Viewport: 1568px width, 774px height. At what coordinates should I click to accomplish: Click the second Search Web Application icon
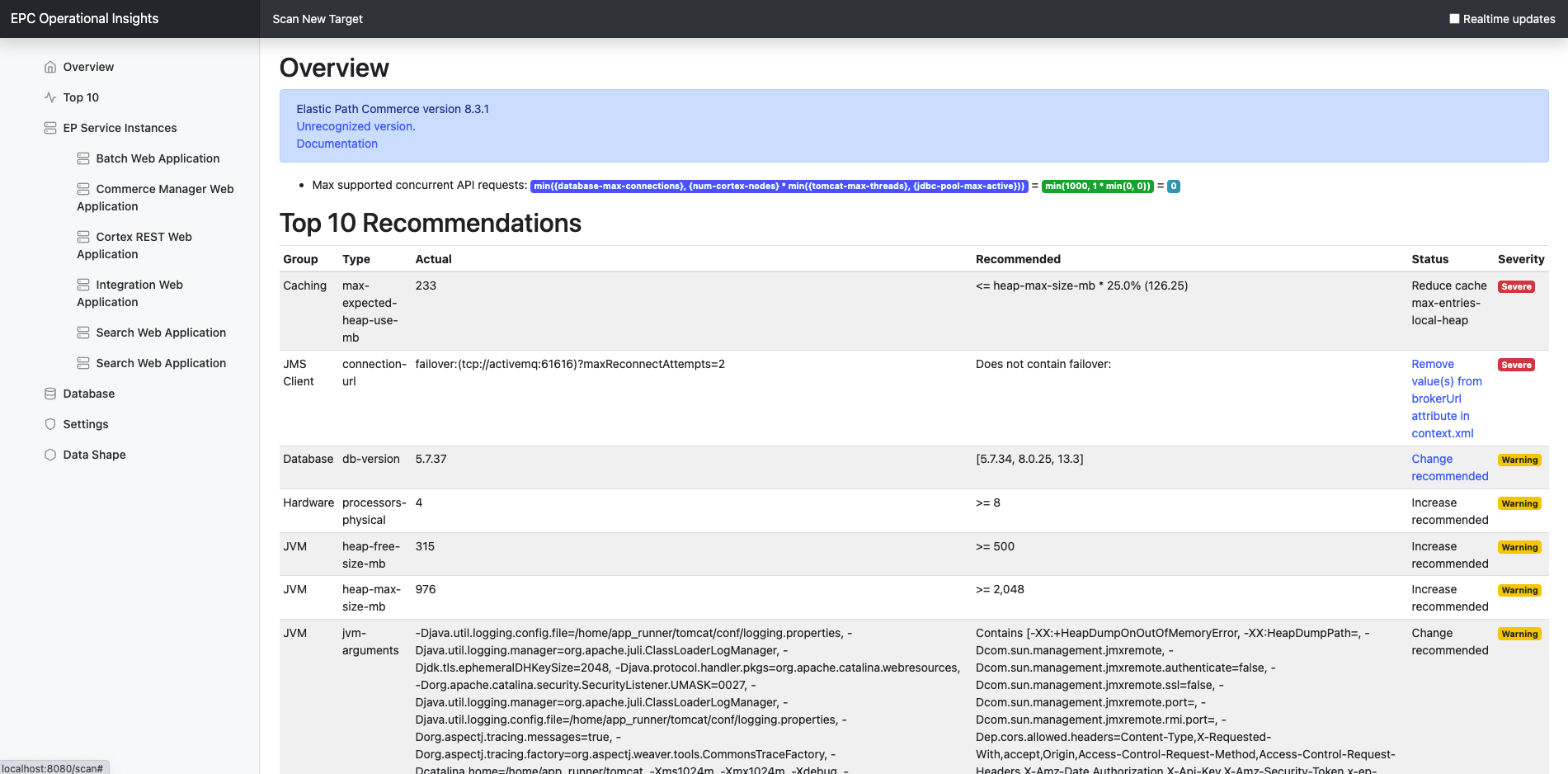(x=83, y=363)
